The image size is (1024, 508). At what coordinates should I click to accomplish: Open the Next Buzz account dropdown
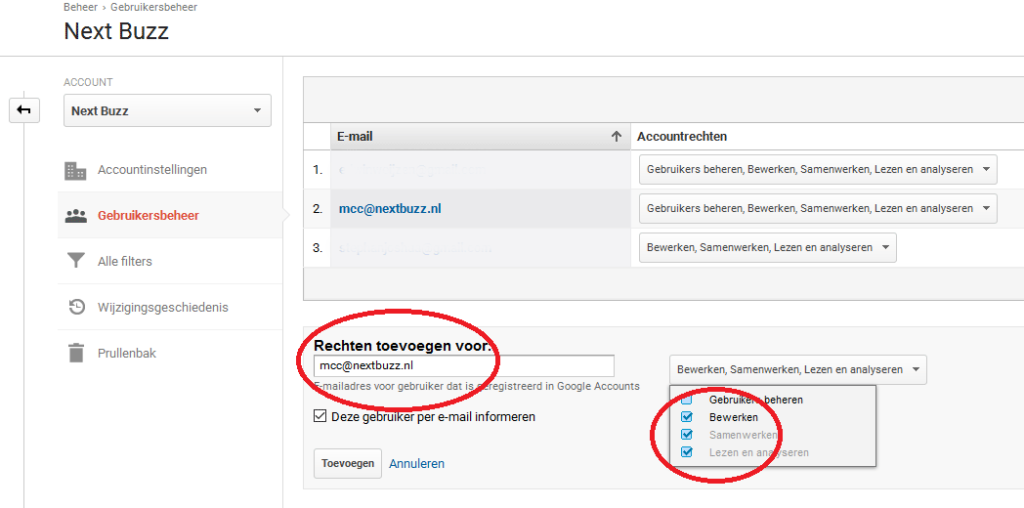(167, 111)
